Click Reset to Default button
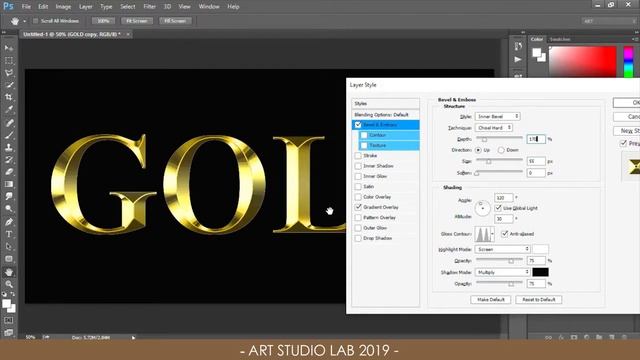 (x=539, y=300)
